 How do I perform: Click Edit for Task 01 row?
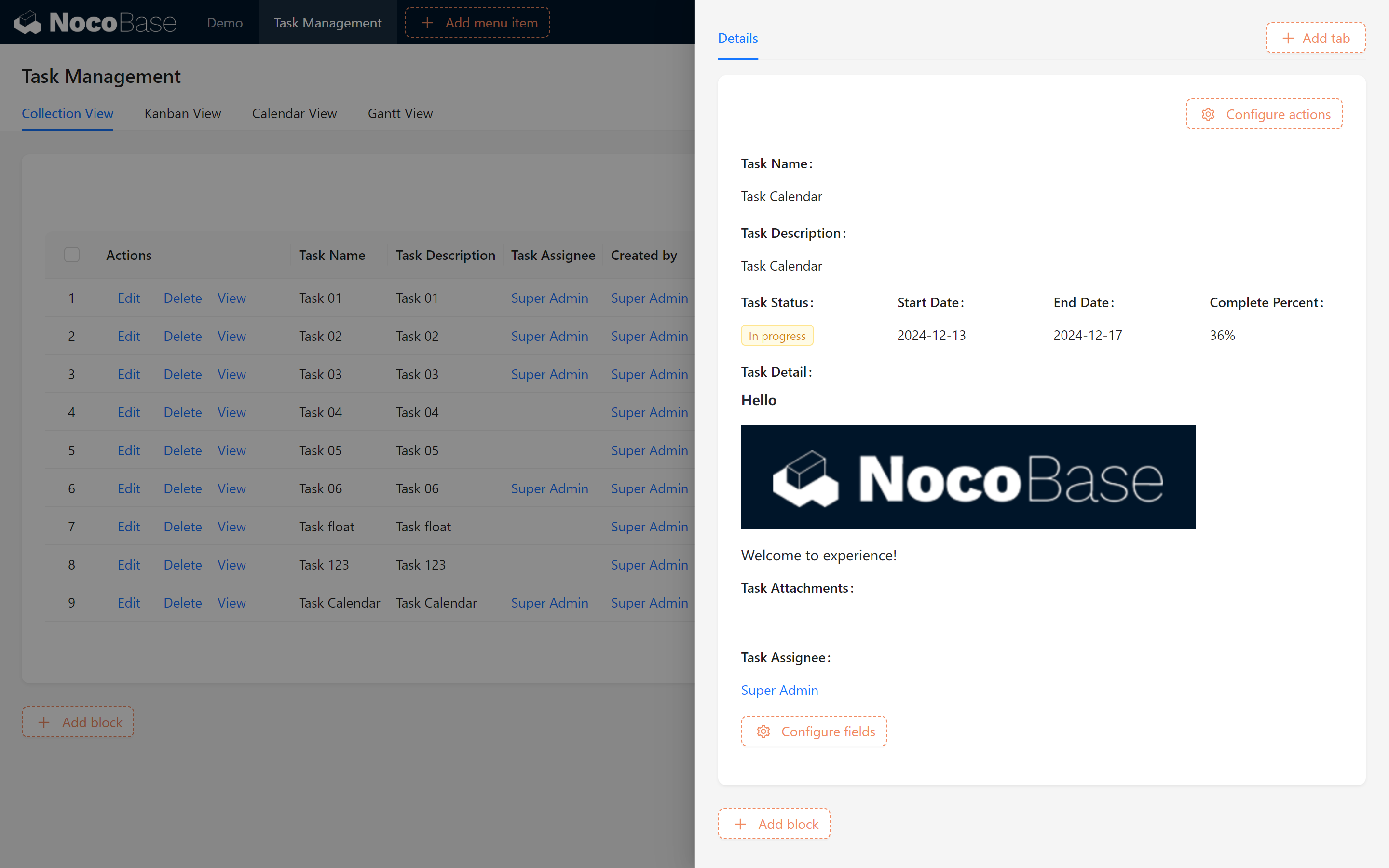point(129,298)
